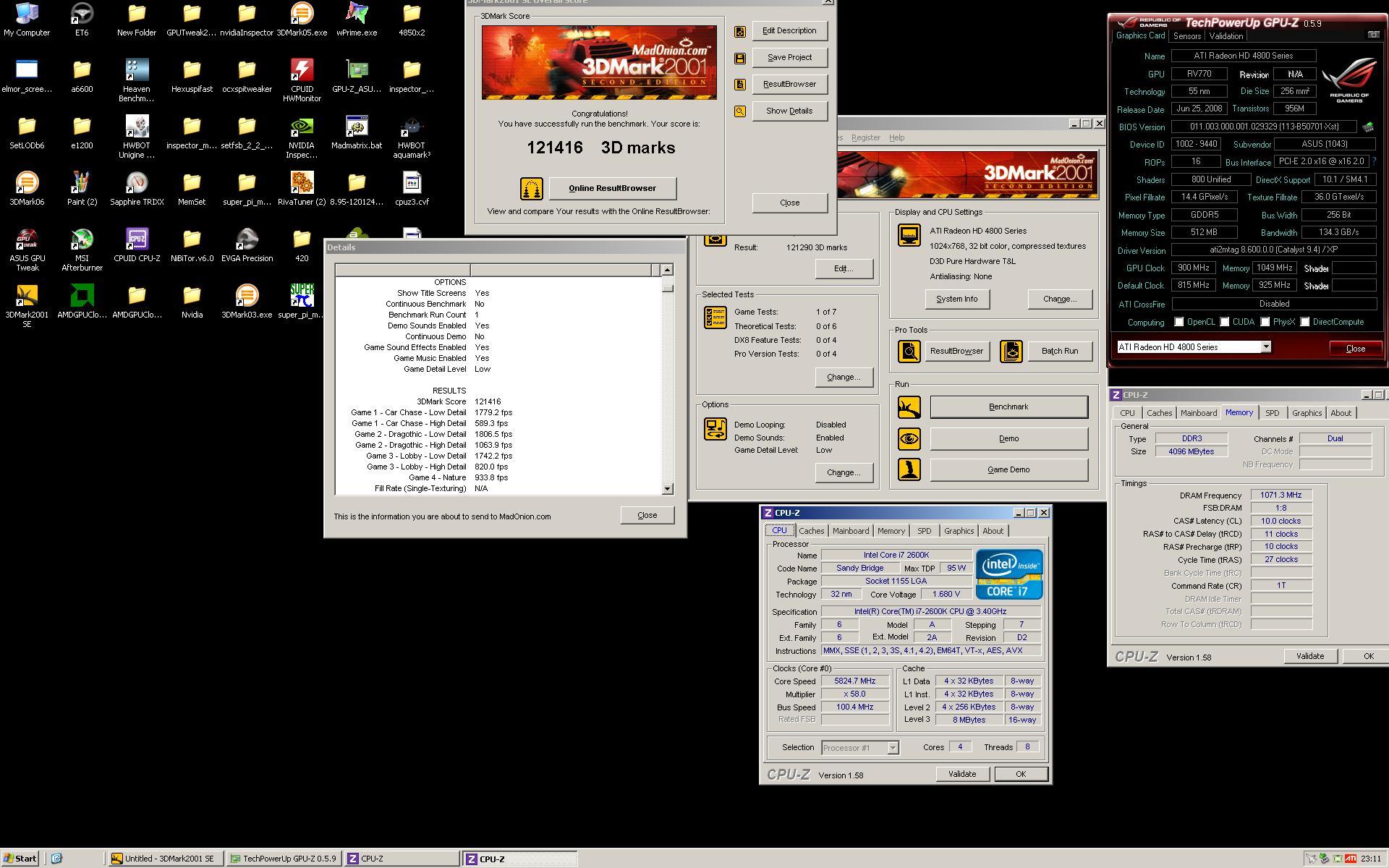Switch to TechPowerUp GPU-Z taskbar item
1389x868 pixels.
tap(283, 859)
